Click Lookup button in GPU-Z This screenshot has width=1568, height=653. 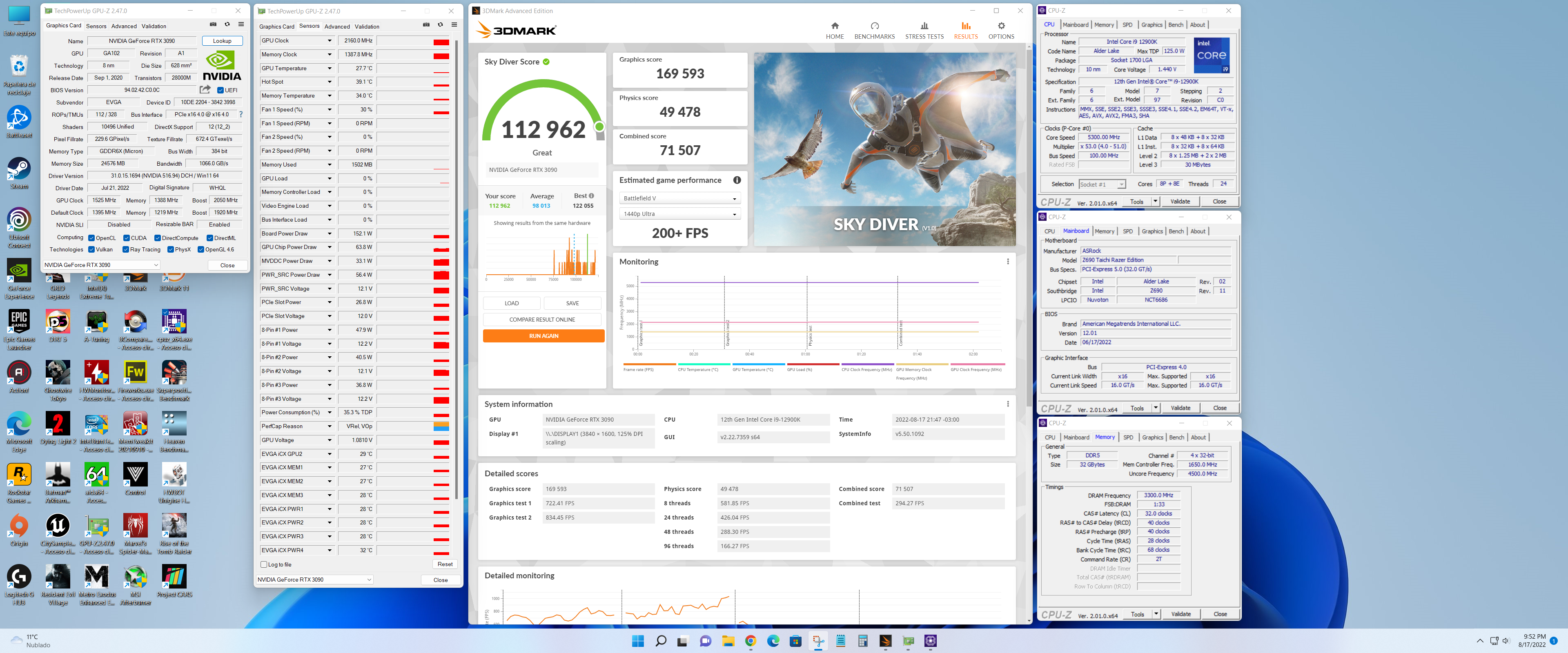(x=222, y=41)
